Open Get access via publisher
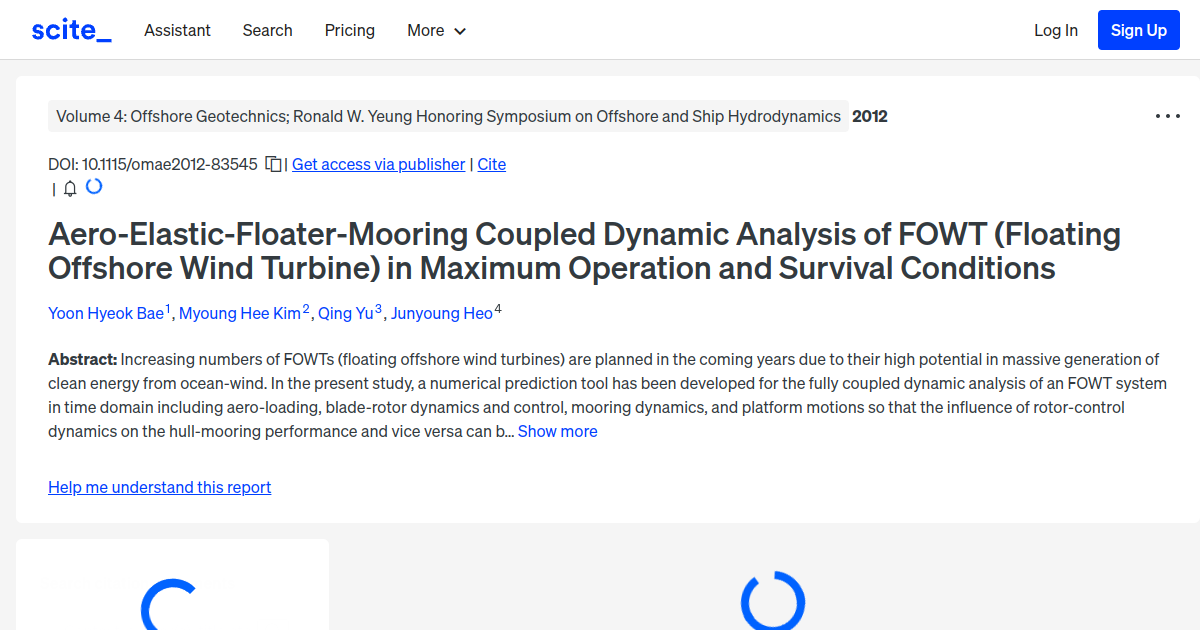 click(378, 164)
